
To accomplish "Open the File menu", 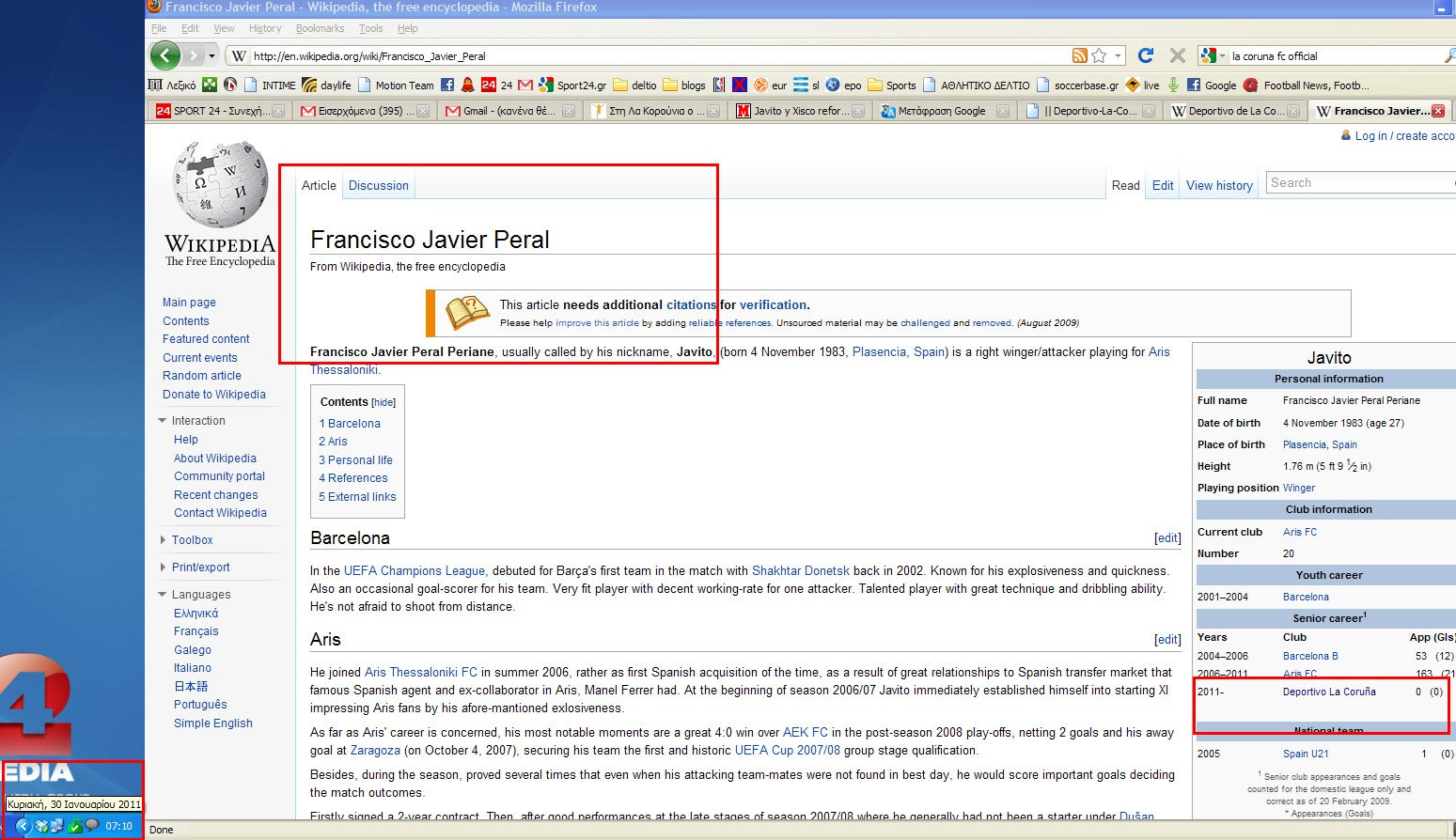I will tap(159, 28).
